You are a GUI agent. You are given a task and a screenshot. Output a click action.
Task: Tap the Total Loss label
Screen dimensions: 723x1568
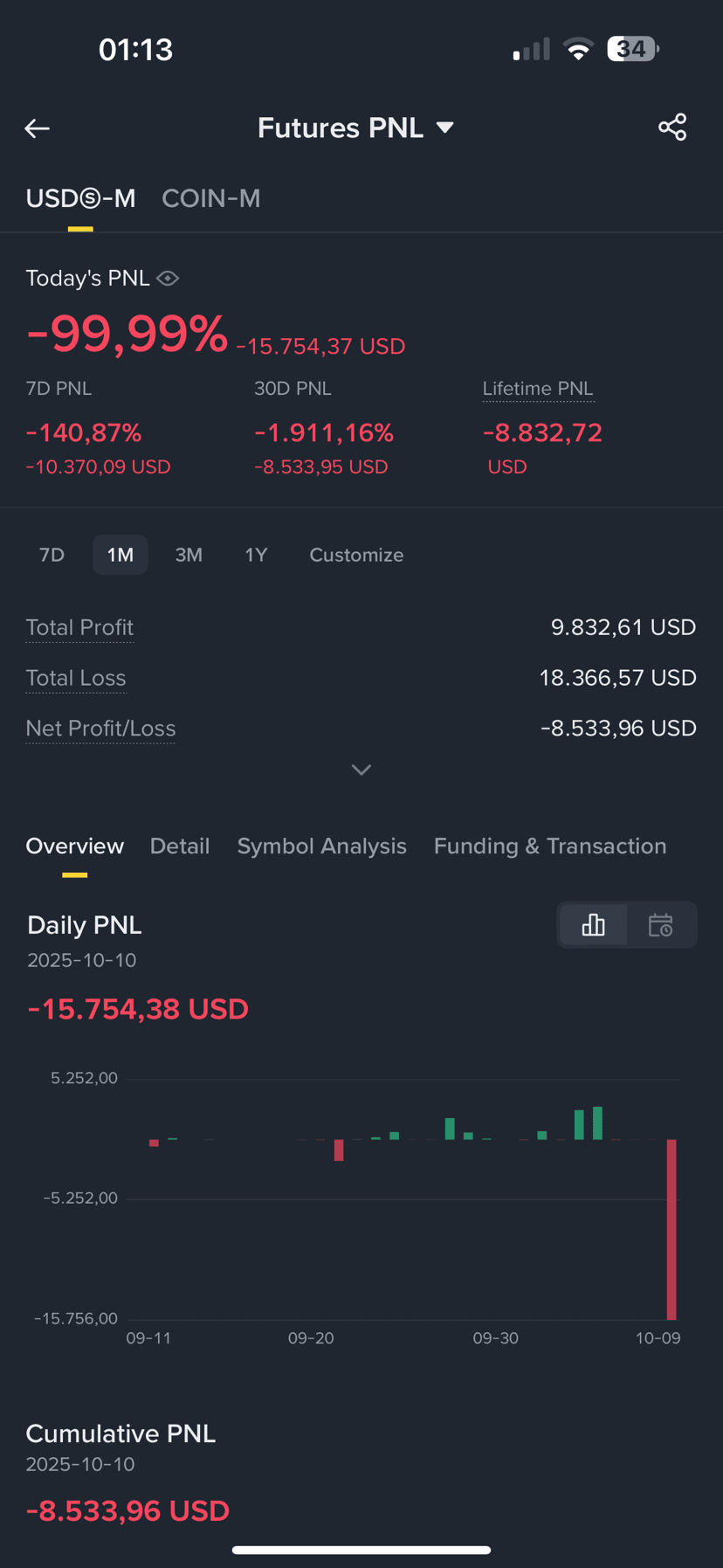(76, 678)
